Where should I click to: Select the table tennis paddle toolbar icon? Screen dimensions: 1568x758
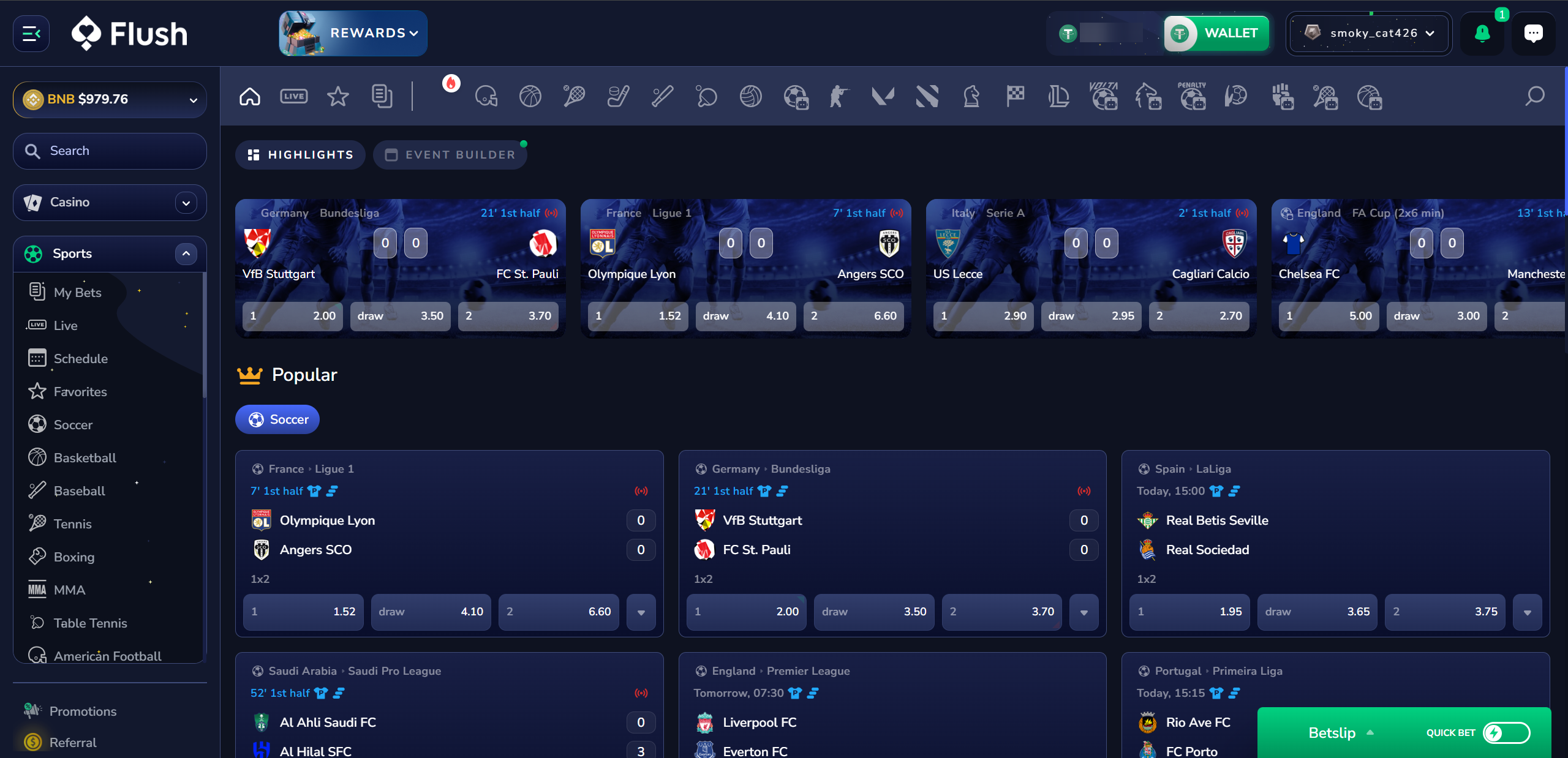[x=707, y=96]
